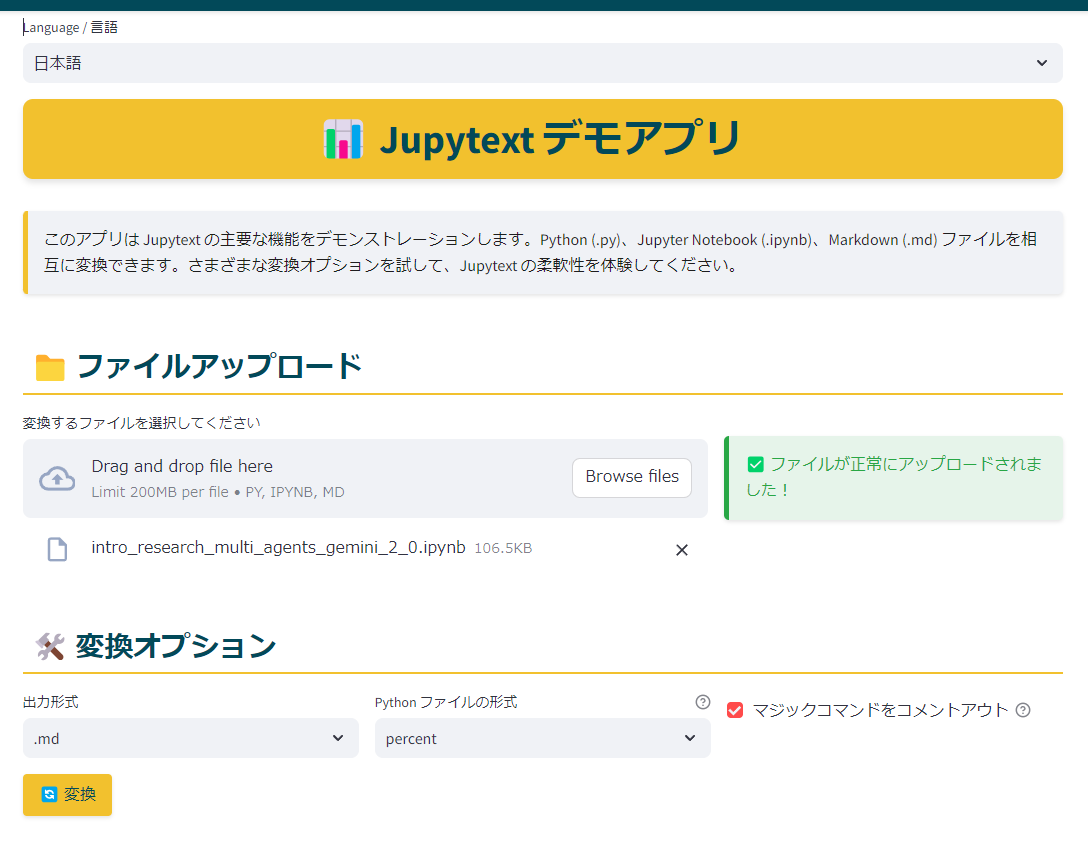
Task: Click the tools icon beside 変換オプション
Action: coord(49,647)
